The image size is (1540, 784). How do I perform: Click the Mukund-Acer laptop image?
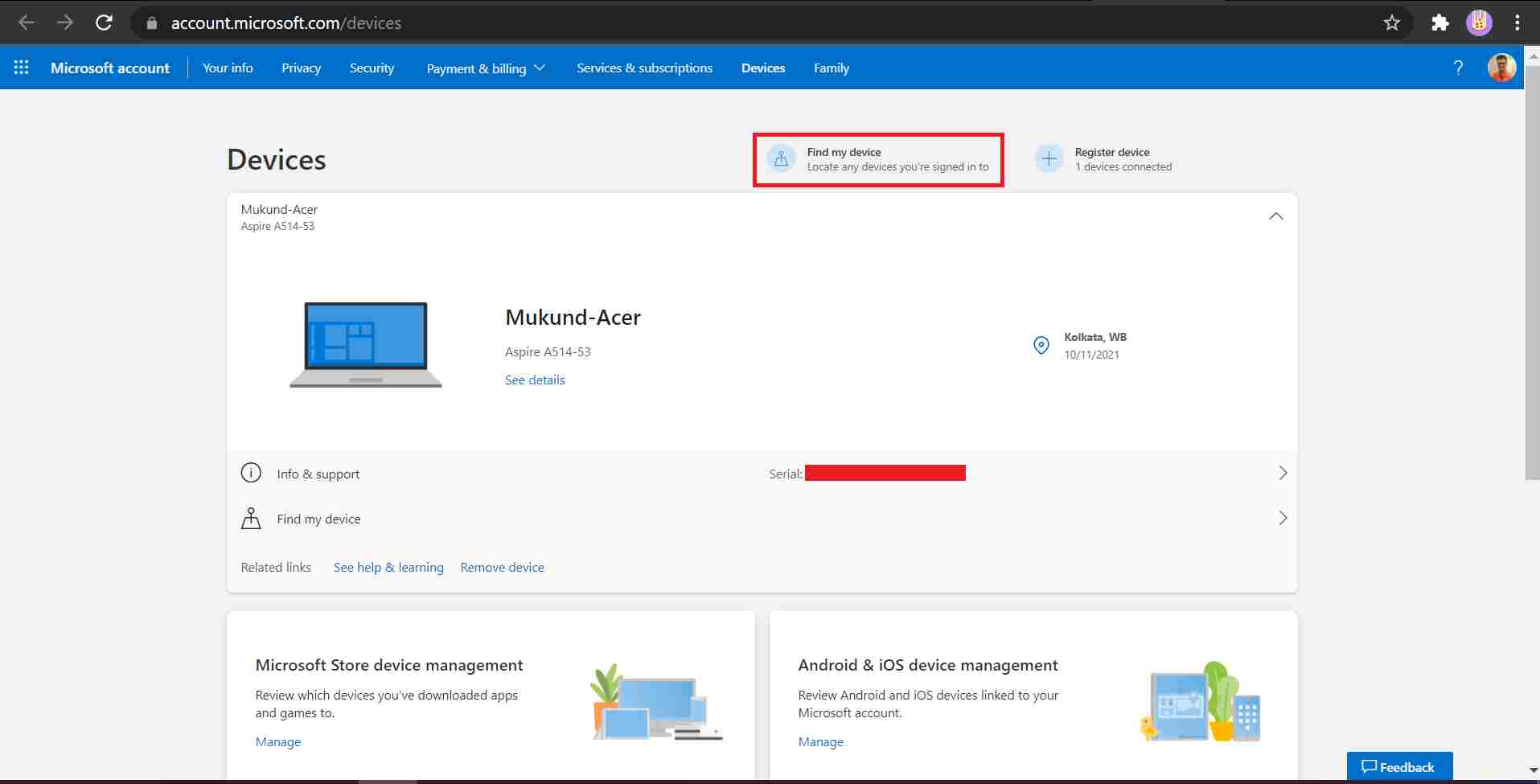(x=366, y=345)
